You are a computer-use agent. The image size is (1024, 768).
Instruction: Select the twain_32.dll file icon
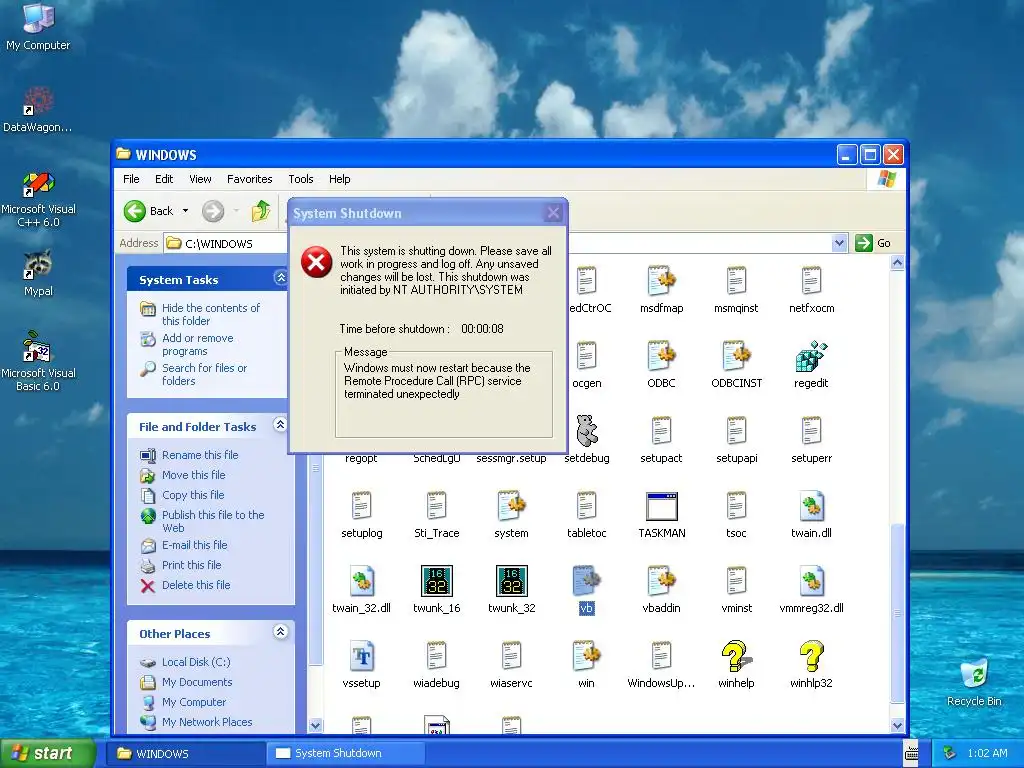(361, 581)
